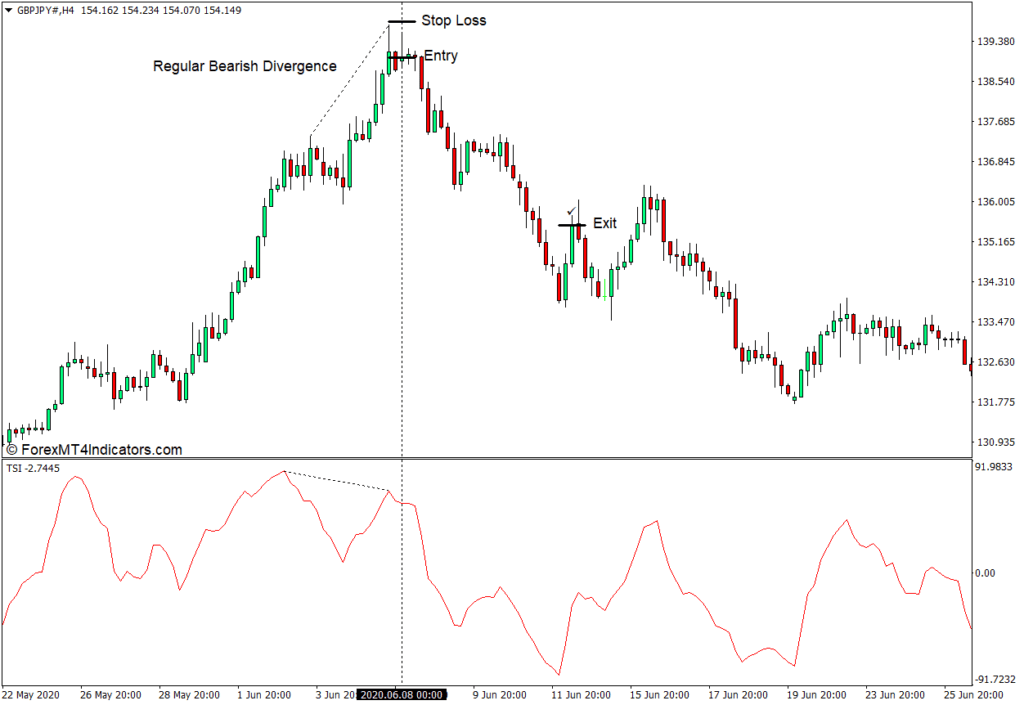Click the Stop Loss horizontal line marker

[x=401, y=21]
